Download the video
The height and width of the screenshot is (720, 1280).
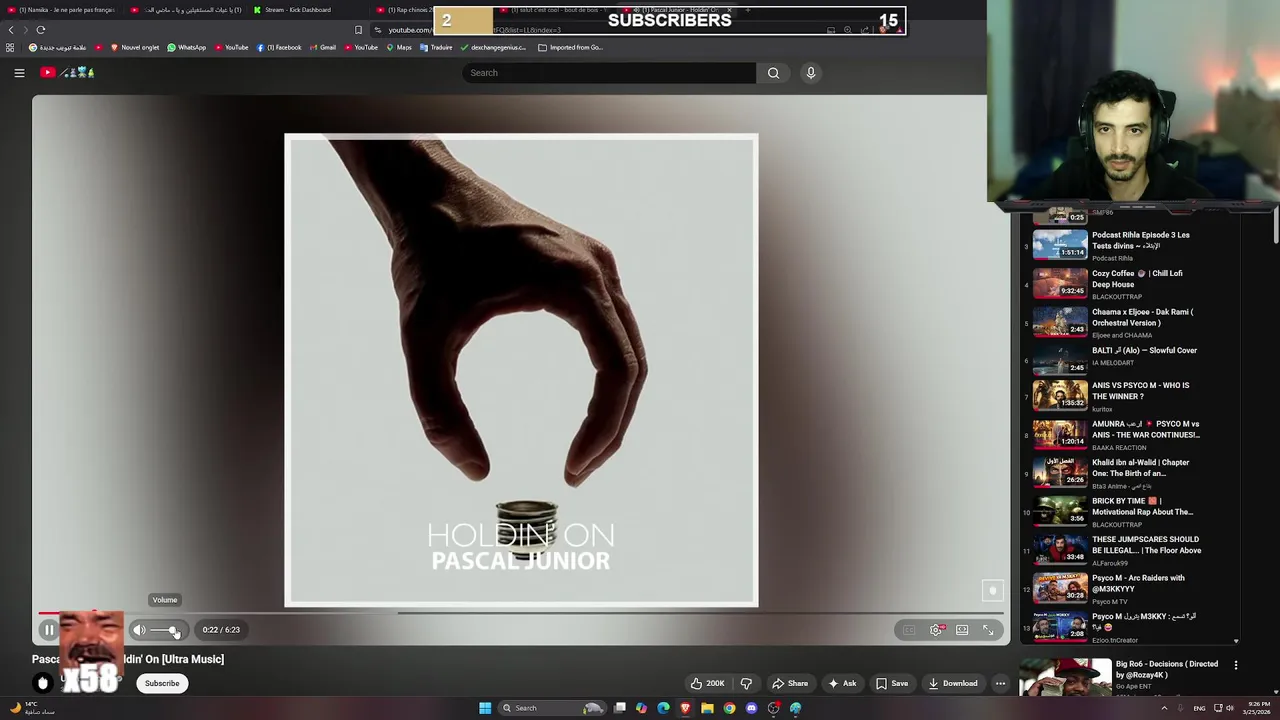pos(953,684)
